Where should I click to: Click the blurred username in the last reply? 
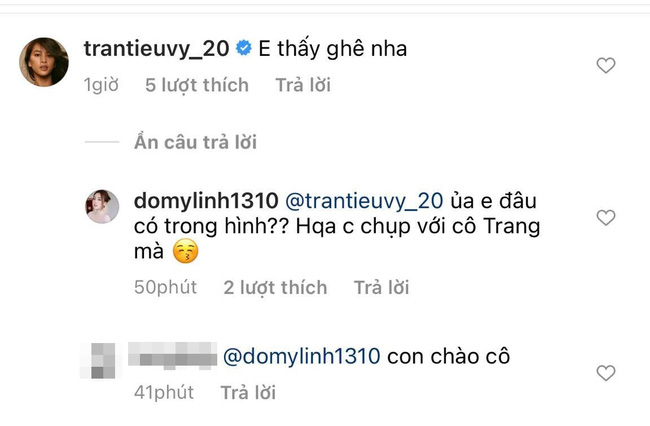175,353
